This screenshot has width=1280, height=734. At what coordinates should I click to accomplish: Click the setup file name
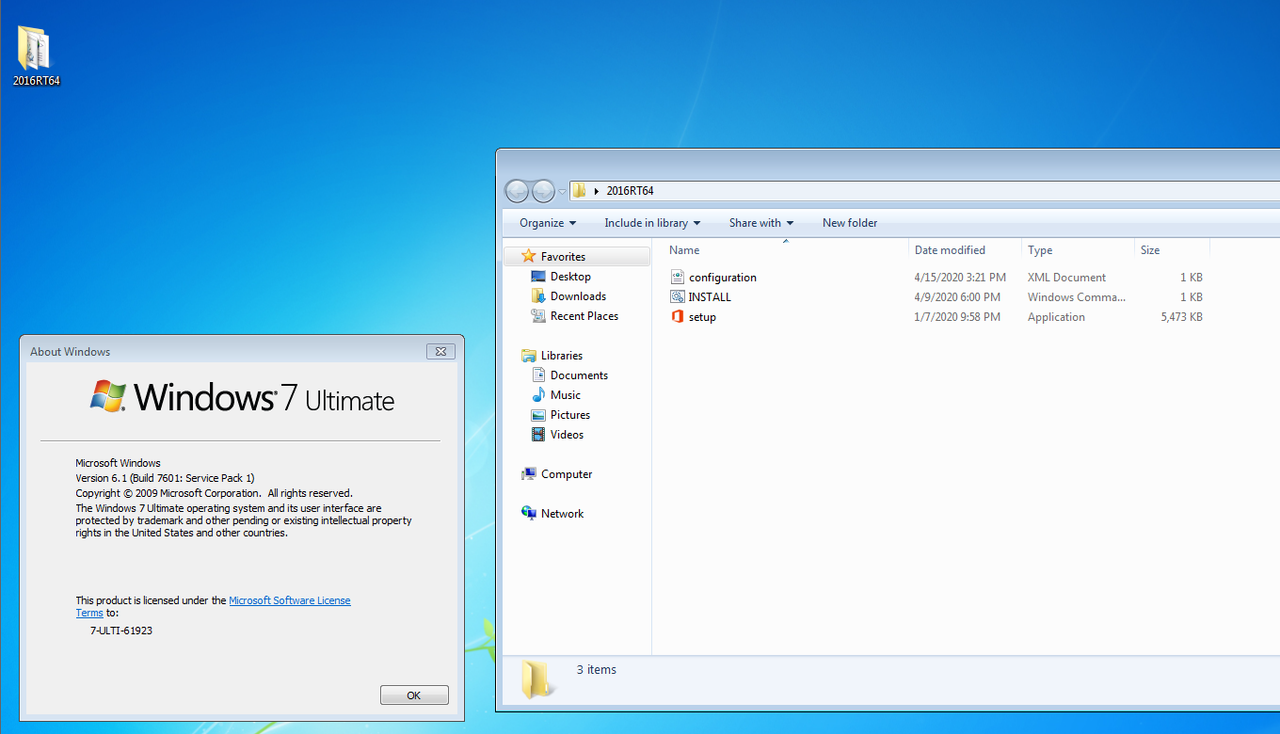703,317
